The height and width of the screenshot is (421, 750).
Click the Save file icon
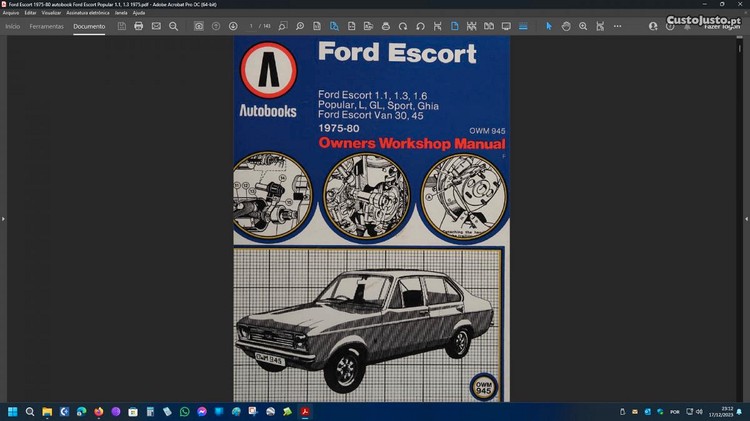coord(122,26)
